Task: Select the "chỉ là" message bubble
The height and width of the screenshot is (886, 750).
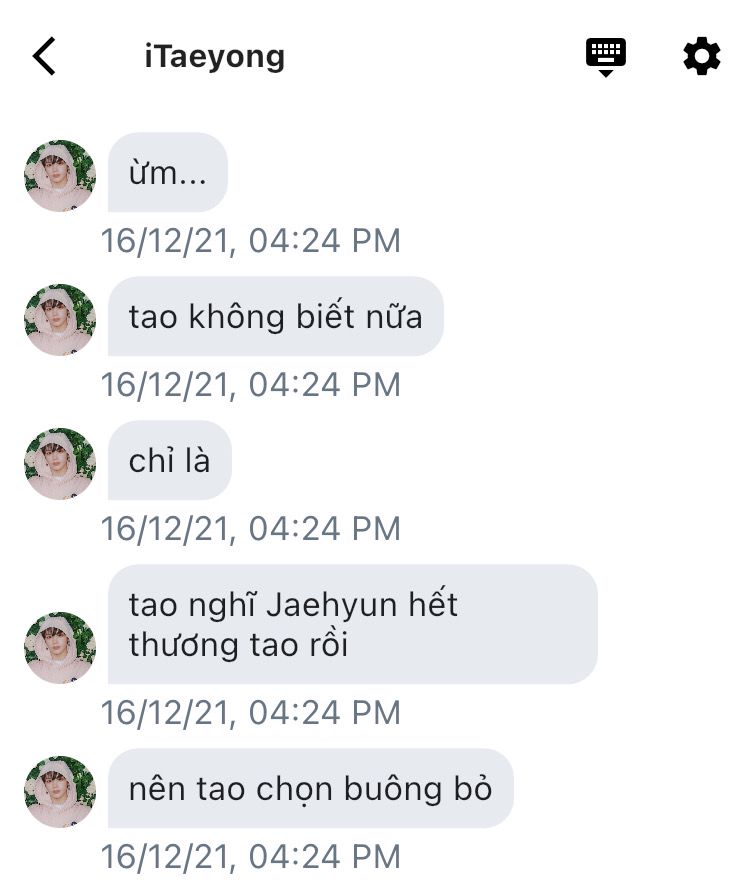Action: (170, 461)
